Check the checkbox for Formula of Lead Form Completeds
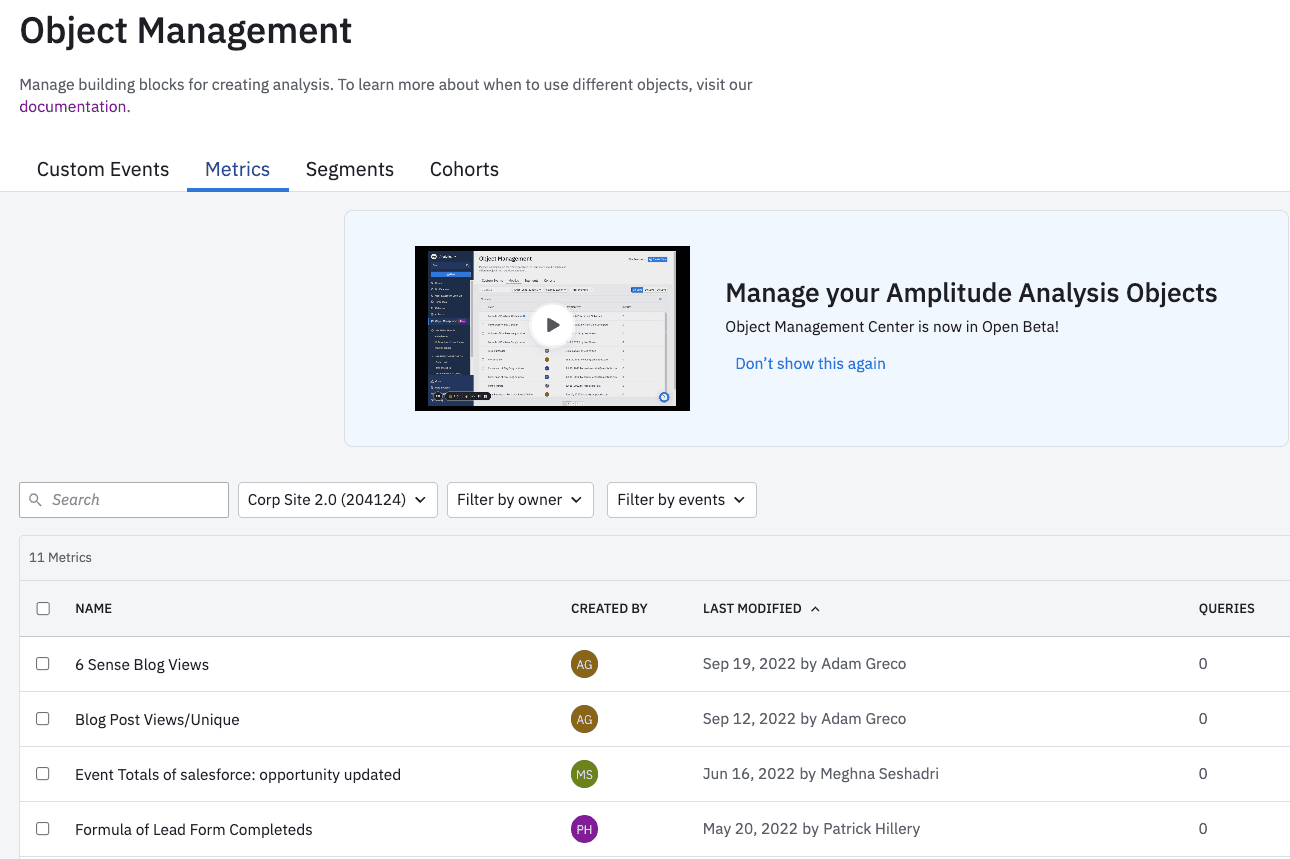Viewport: 1290px width, 859px height. (43, 828)
